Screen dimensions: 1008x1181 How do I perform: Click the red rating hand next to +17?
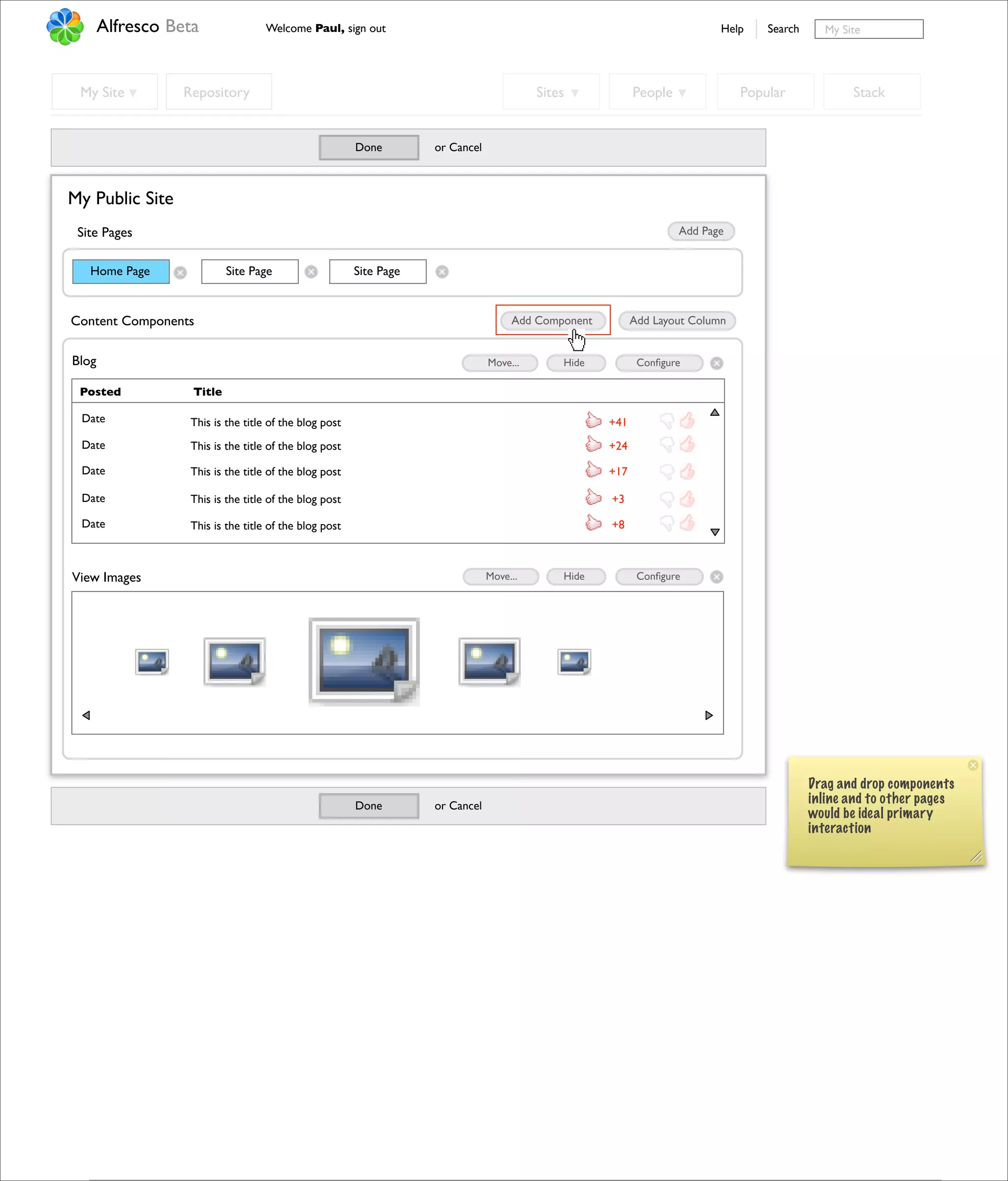click(x=594, y=469)
